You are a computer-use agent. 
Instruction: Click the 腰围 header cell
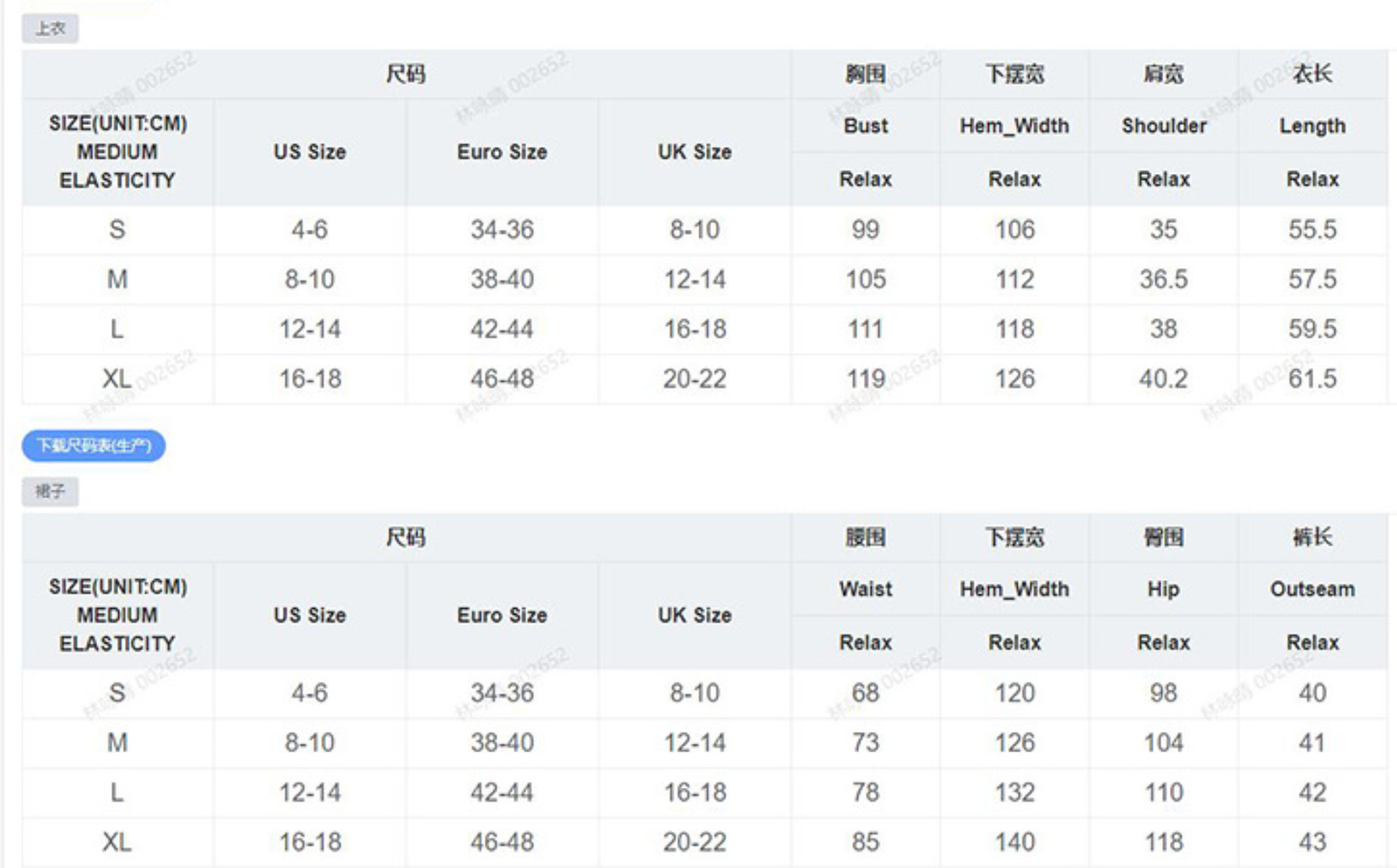click(865, 537)
